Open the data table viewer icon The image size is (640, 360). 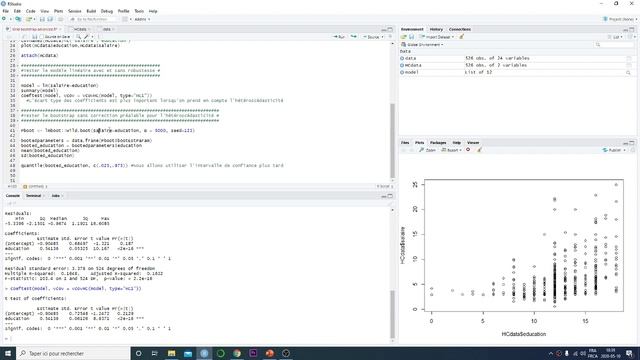(x=629, y=58)
